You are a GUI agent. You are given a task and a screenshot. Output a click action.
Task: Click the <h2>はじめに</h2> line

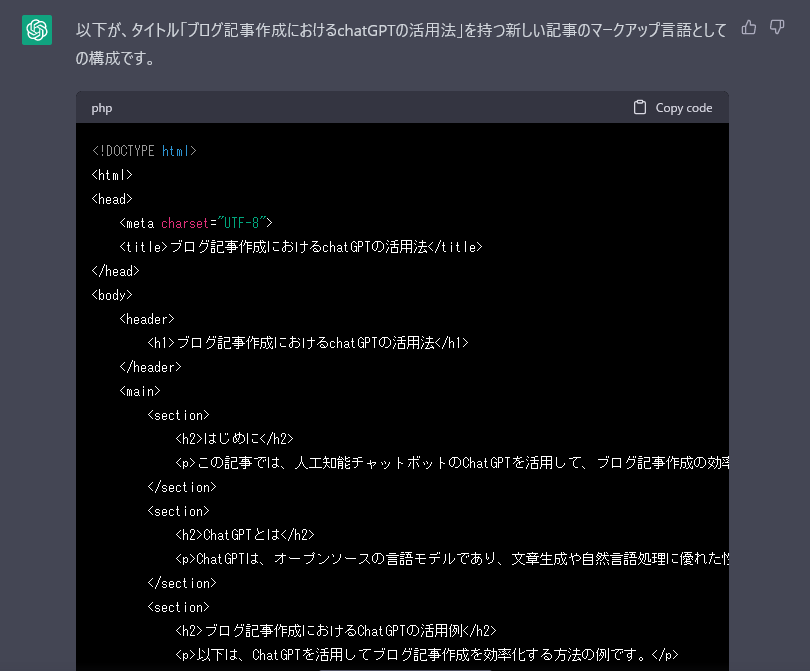coord(235,439)
